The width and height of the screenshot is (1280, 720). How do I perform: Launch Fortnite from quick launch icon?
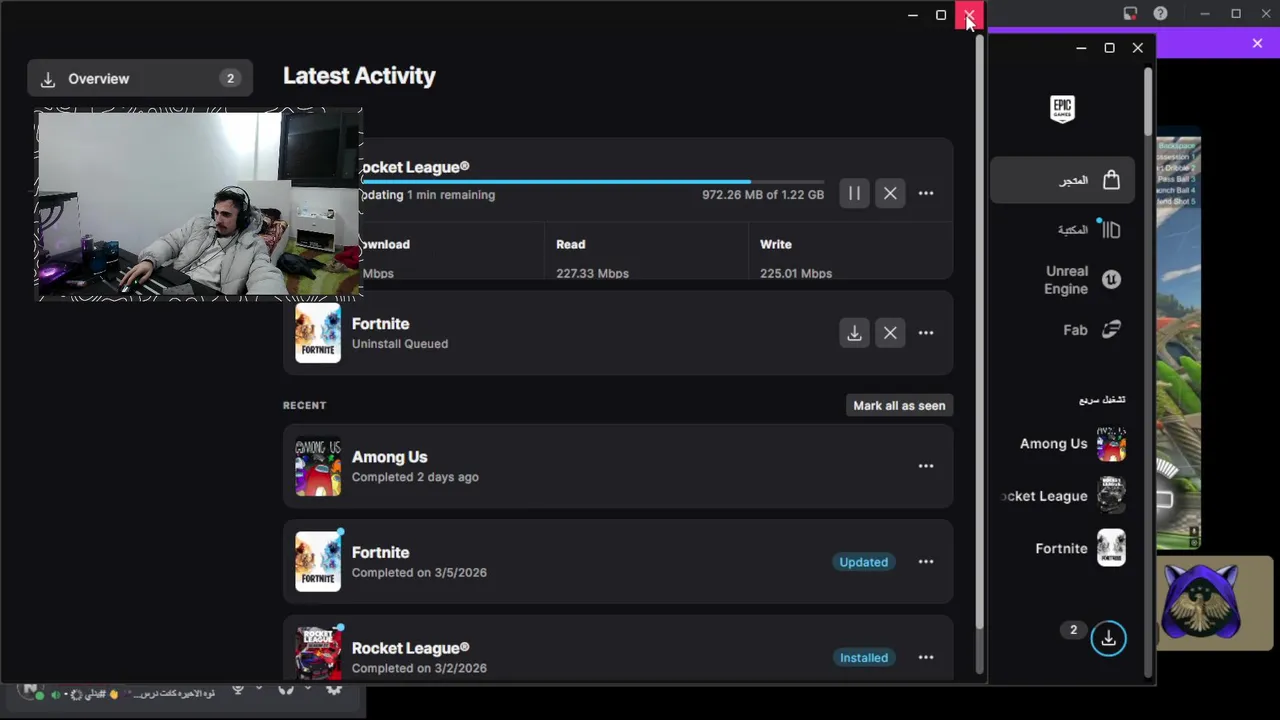point(1111,548)
